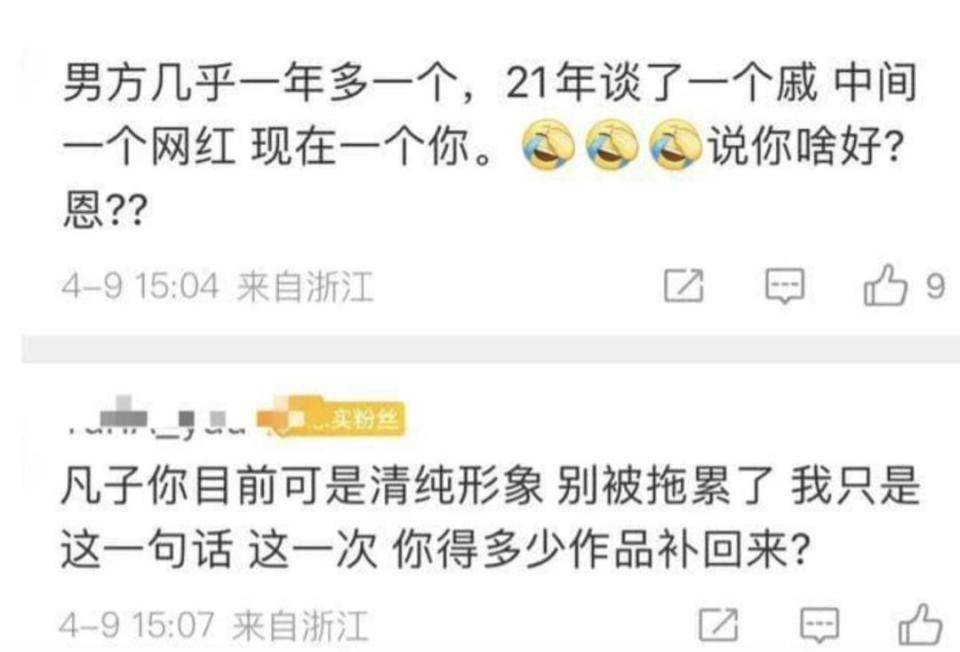Tap the yellow 实粉丝 fan badge

[331, 419]
